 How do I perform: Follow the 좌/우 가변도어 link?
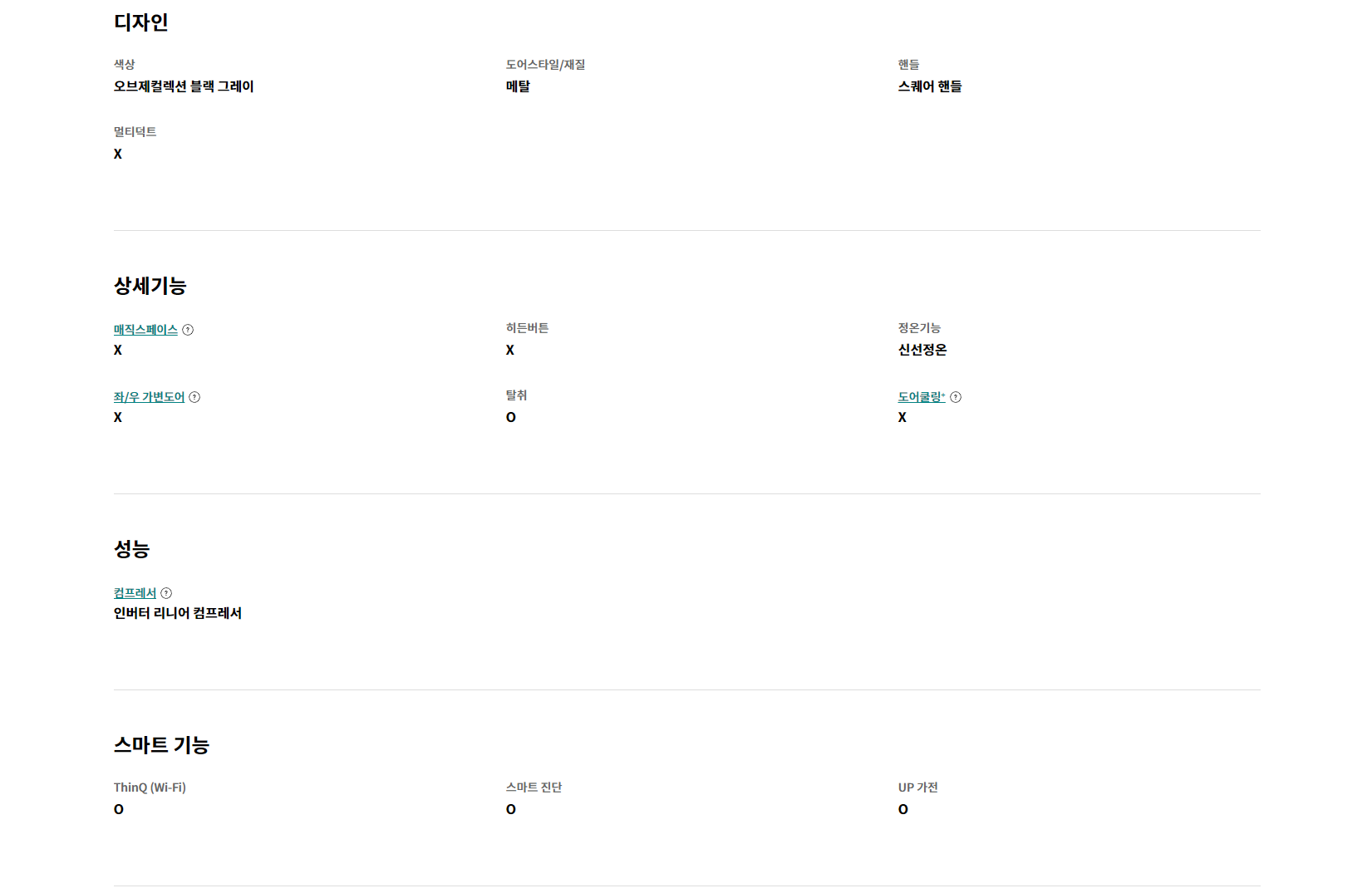tap(149, 397)
